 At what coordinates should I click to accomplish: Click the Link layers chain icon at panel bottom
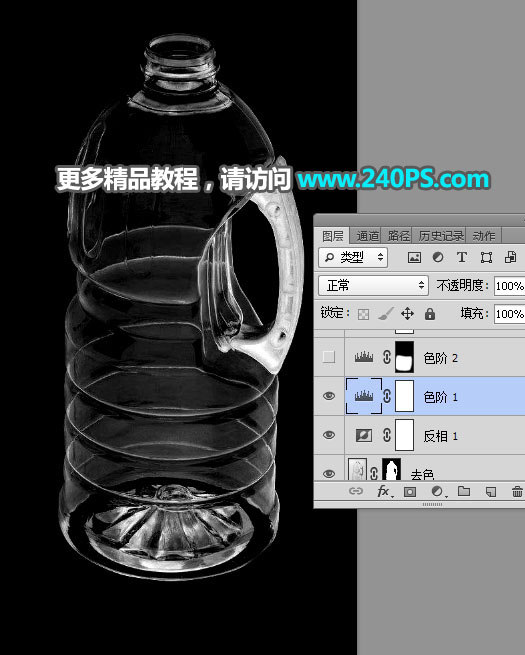tap(355, 491)
